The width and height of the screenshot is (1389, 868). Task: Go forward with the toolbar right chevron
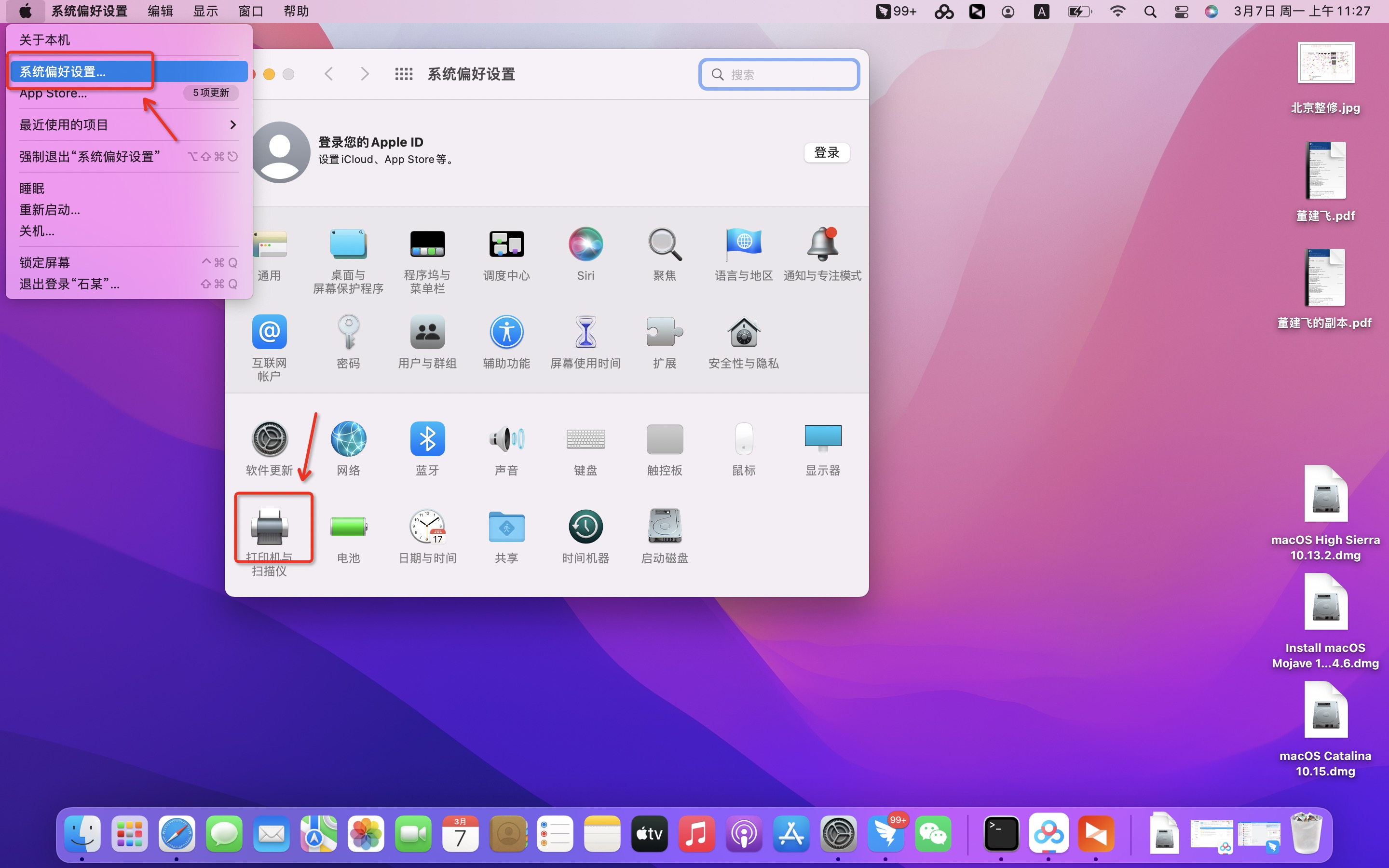coord(365,74)
